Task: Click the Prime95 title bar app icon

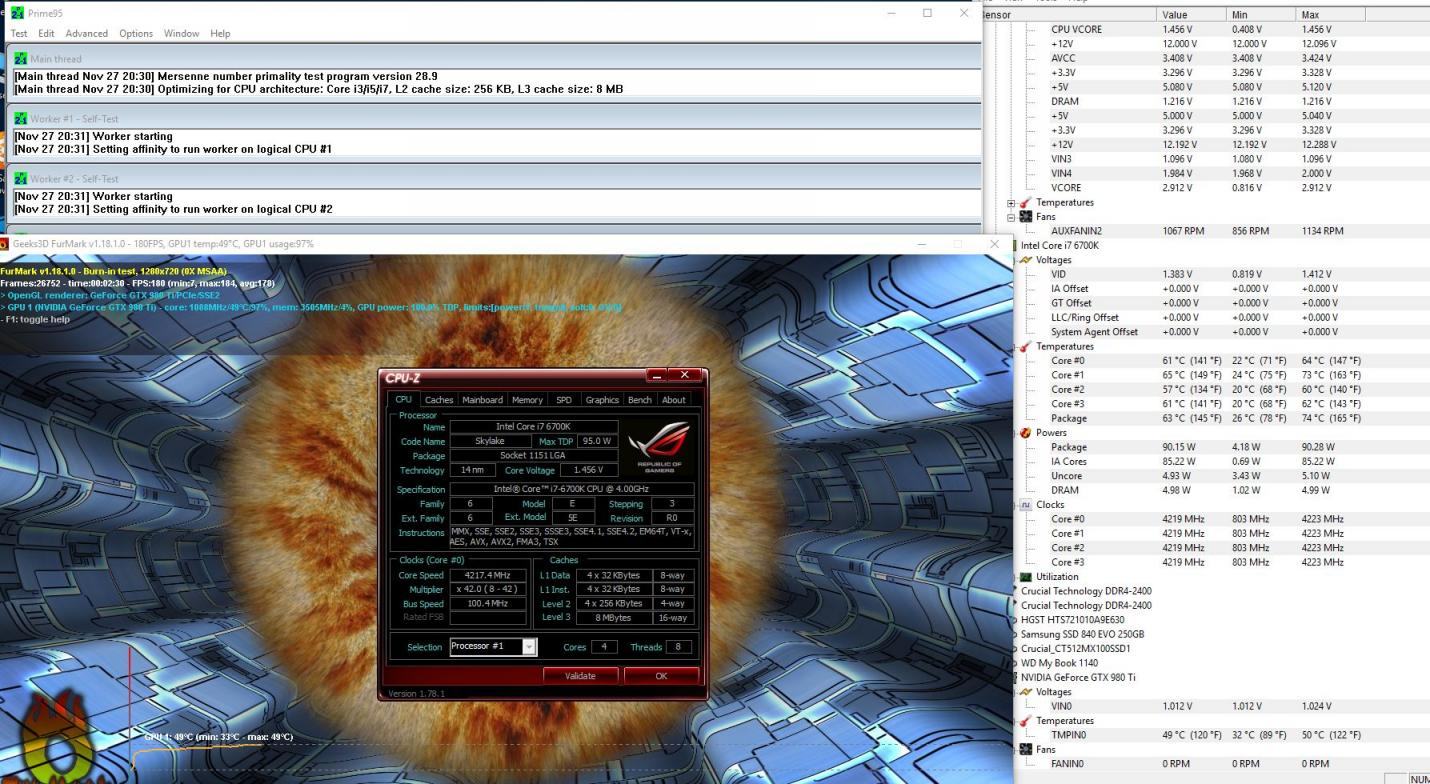Action: (x=17, y=13)
